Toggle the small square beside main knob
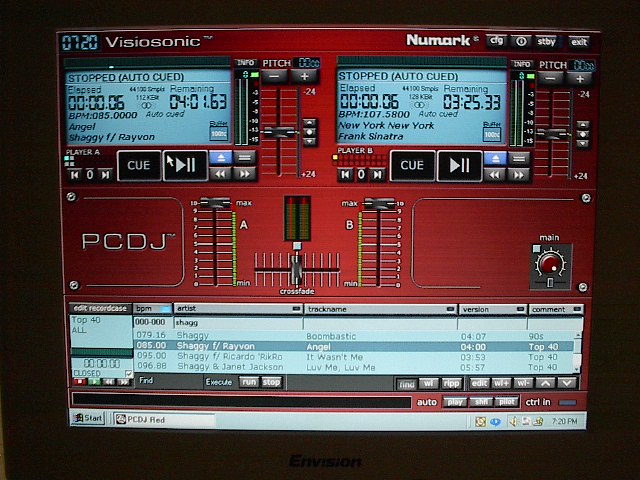 click(x=536, y=249)
